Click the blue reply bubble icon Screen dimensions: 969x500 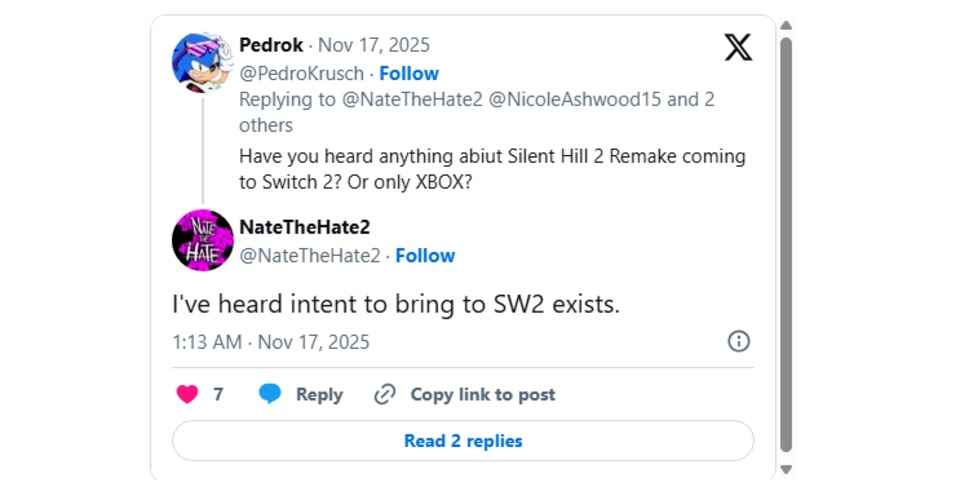point(270,394)
